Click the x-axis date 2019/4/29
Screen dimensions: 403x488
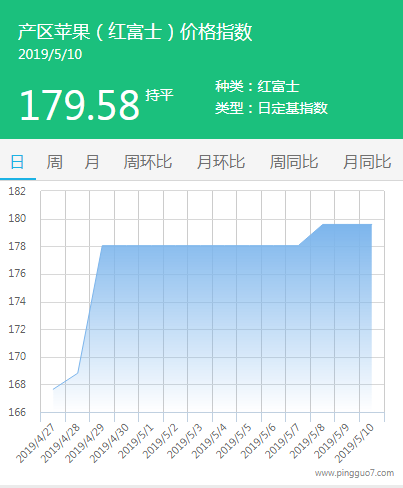click(x=85, y=444)
